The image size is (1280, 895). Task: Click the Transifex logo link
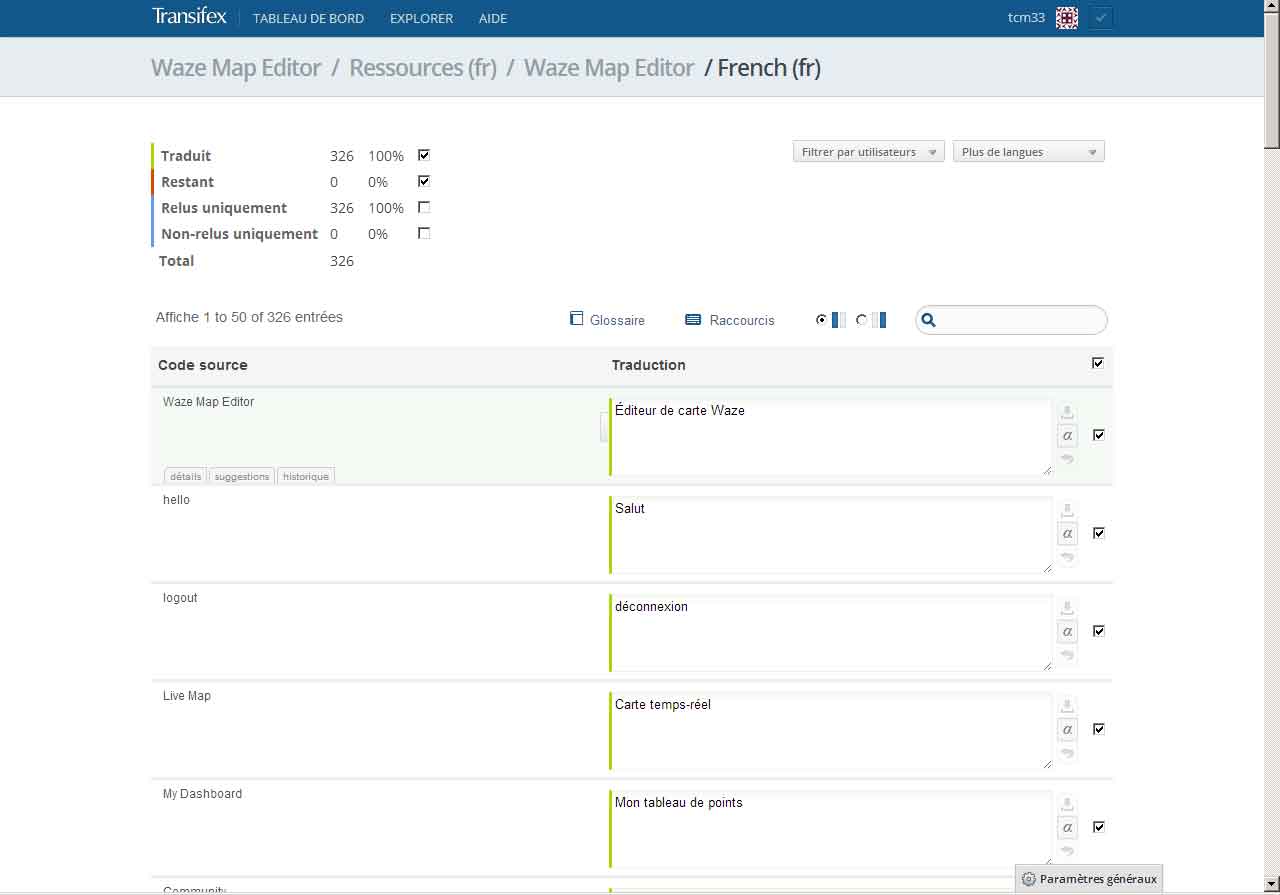189,17
